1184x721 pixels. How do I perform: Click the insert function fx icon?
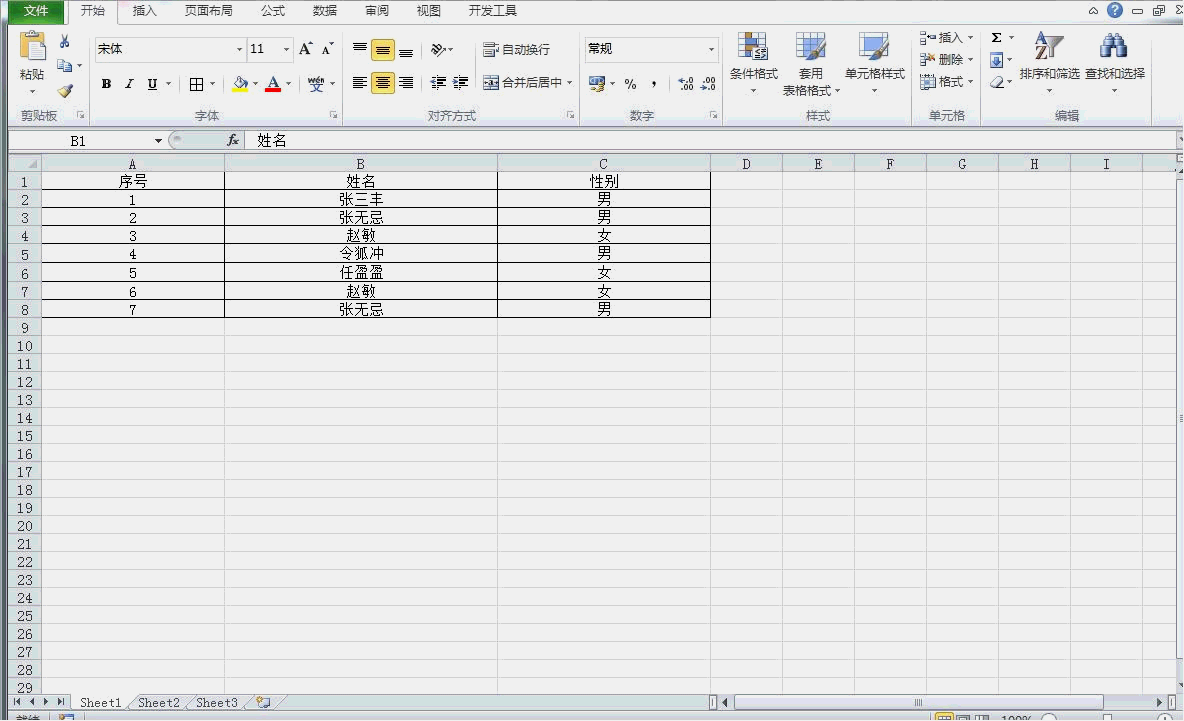click(233, 141)
